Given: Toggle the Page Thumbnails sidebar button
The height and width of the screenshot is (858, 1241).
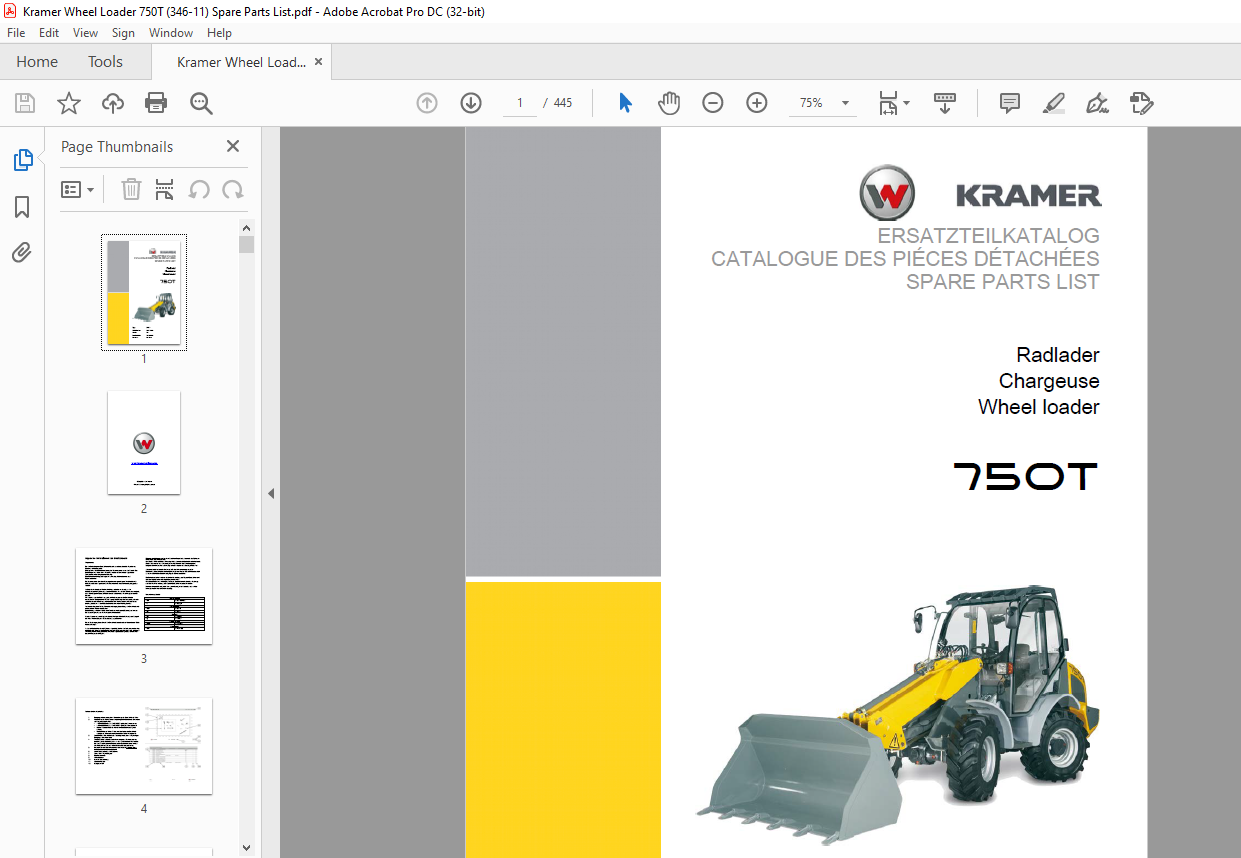Looking at the screenshot, I should [22, 160].
